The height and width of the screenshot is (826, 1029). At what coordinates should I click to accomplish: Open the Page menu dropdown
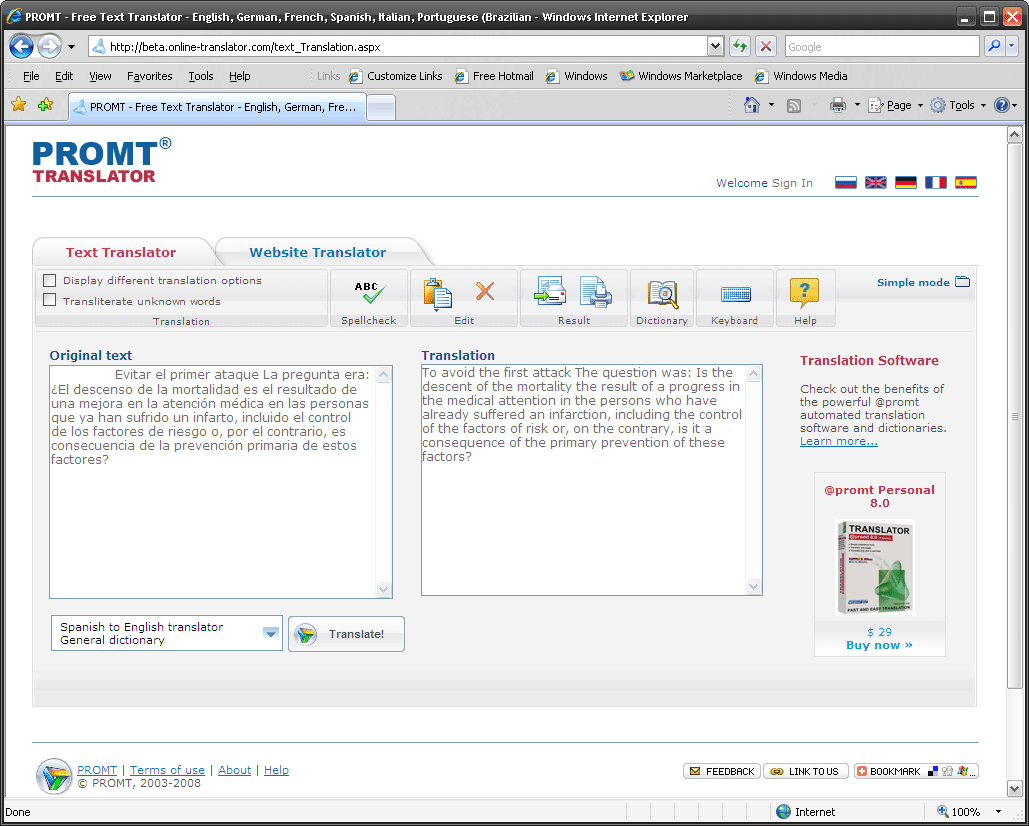896,105
